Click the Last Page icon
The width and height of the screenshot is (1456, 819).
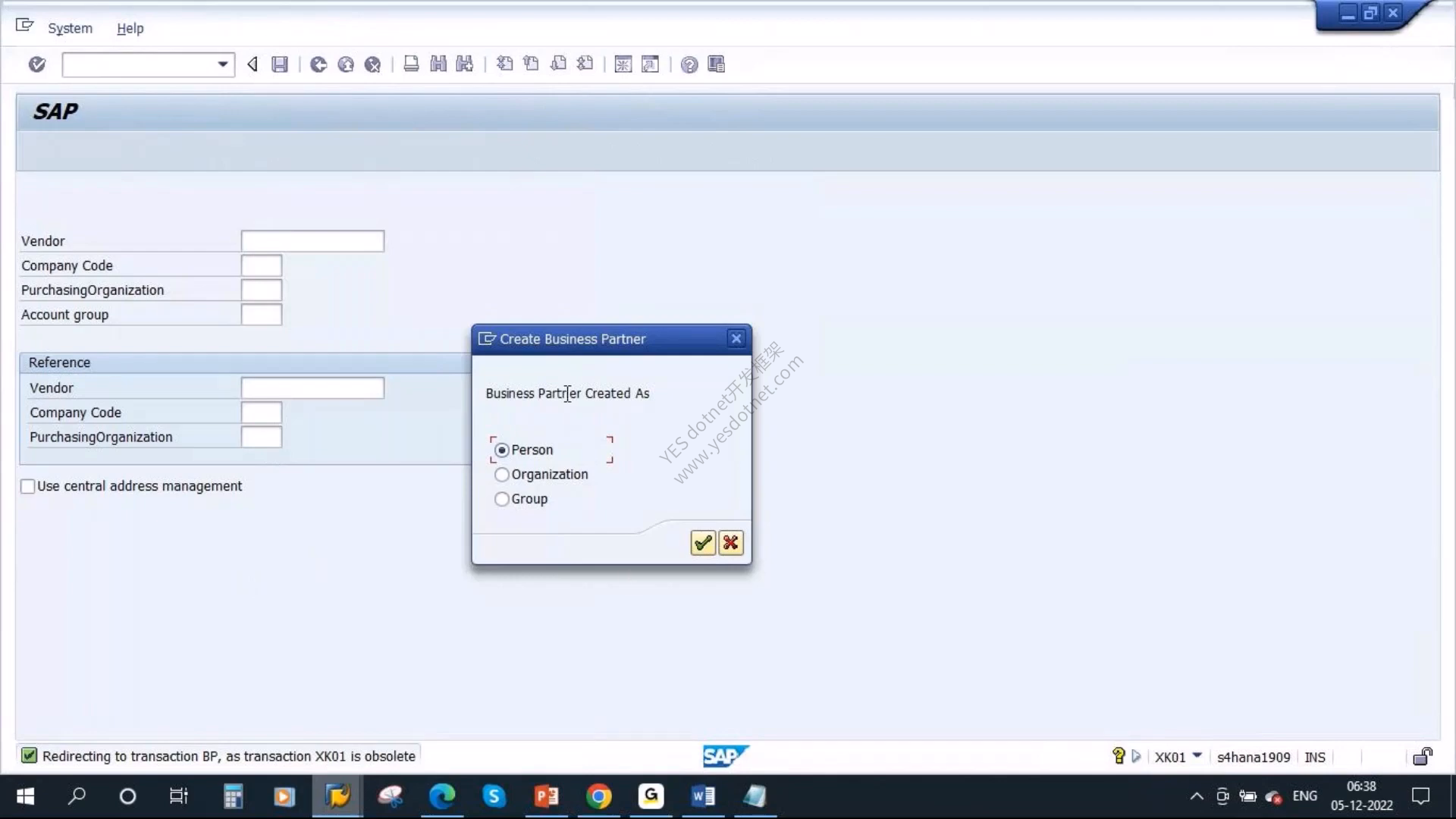tap(585, 64)
